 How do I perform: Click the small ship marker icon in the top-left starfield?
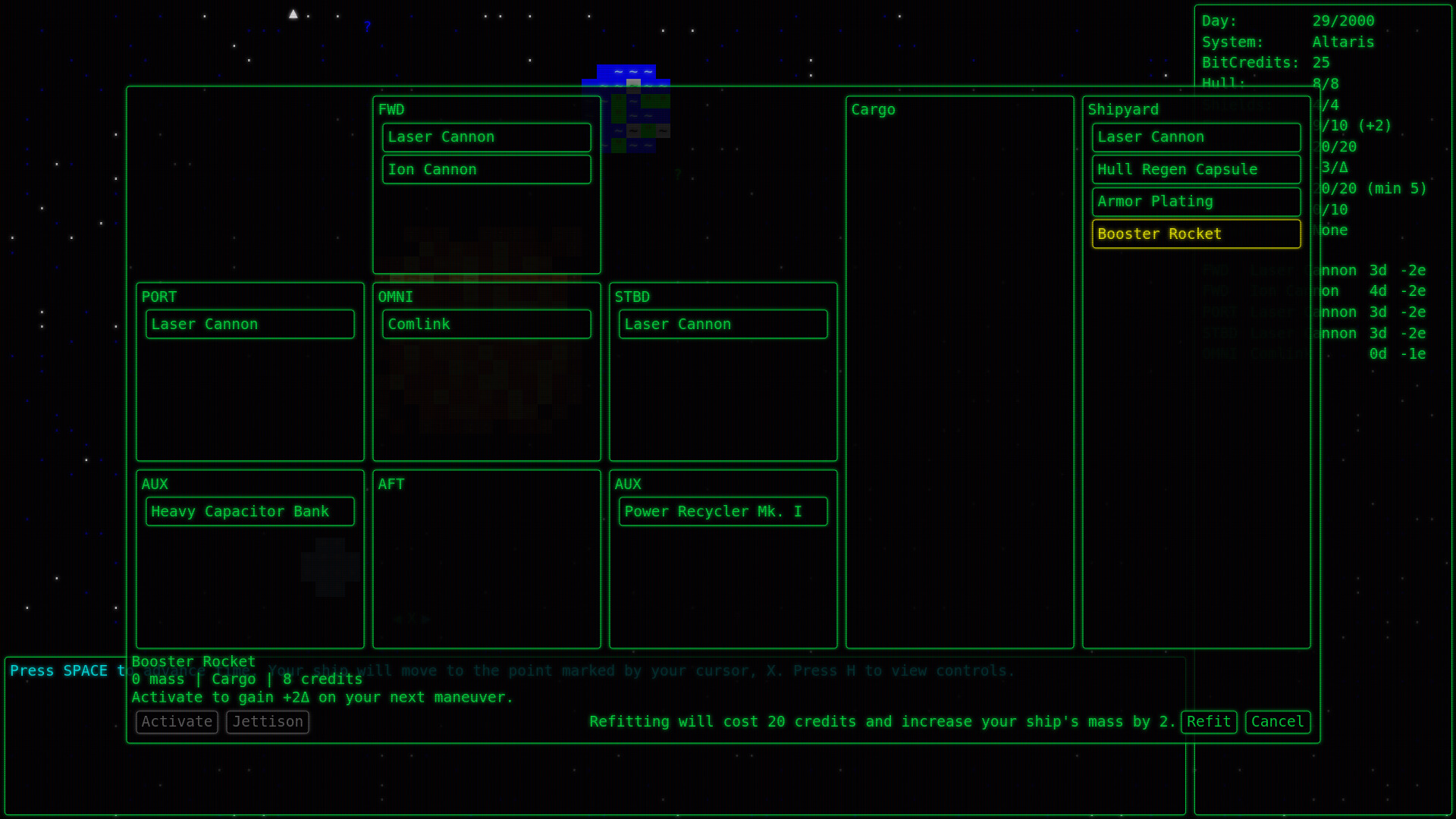(293, 14)
